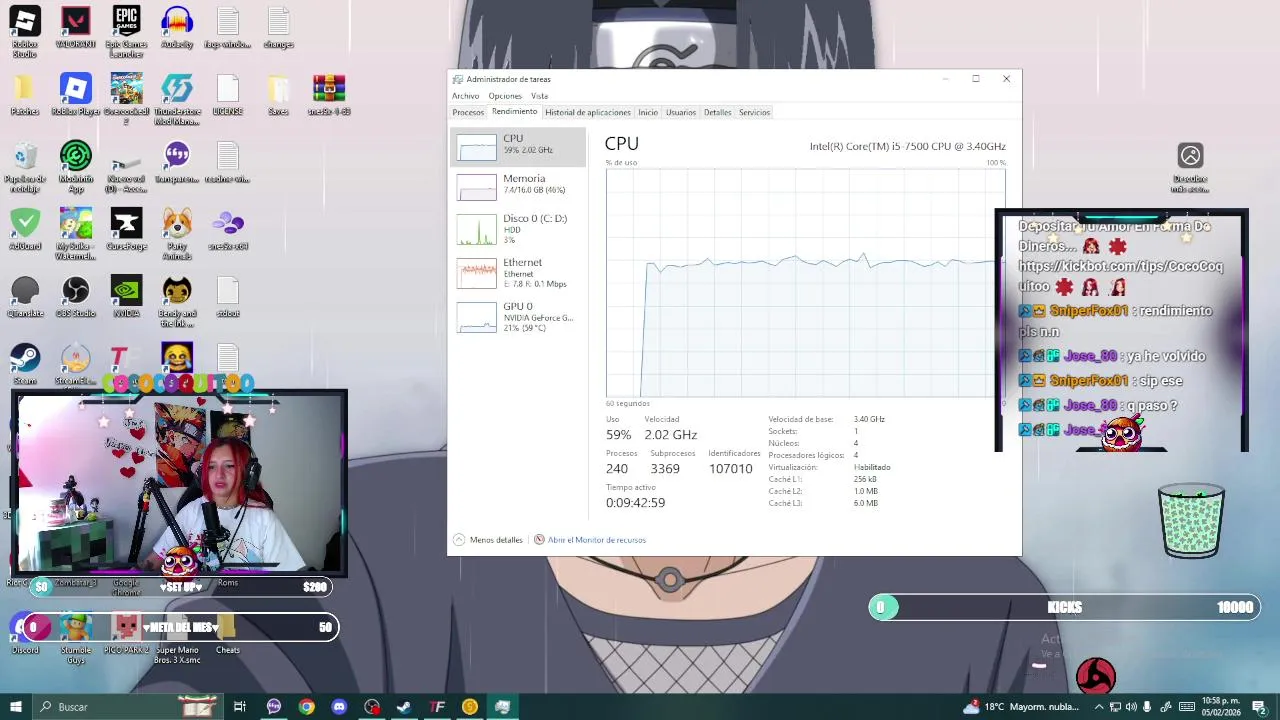Open Discord from the taskbar
This screenshot has width=1280, height=720.
339,707
